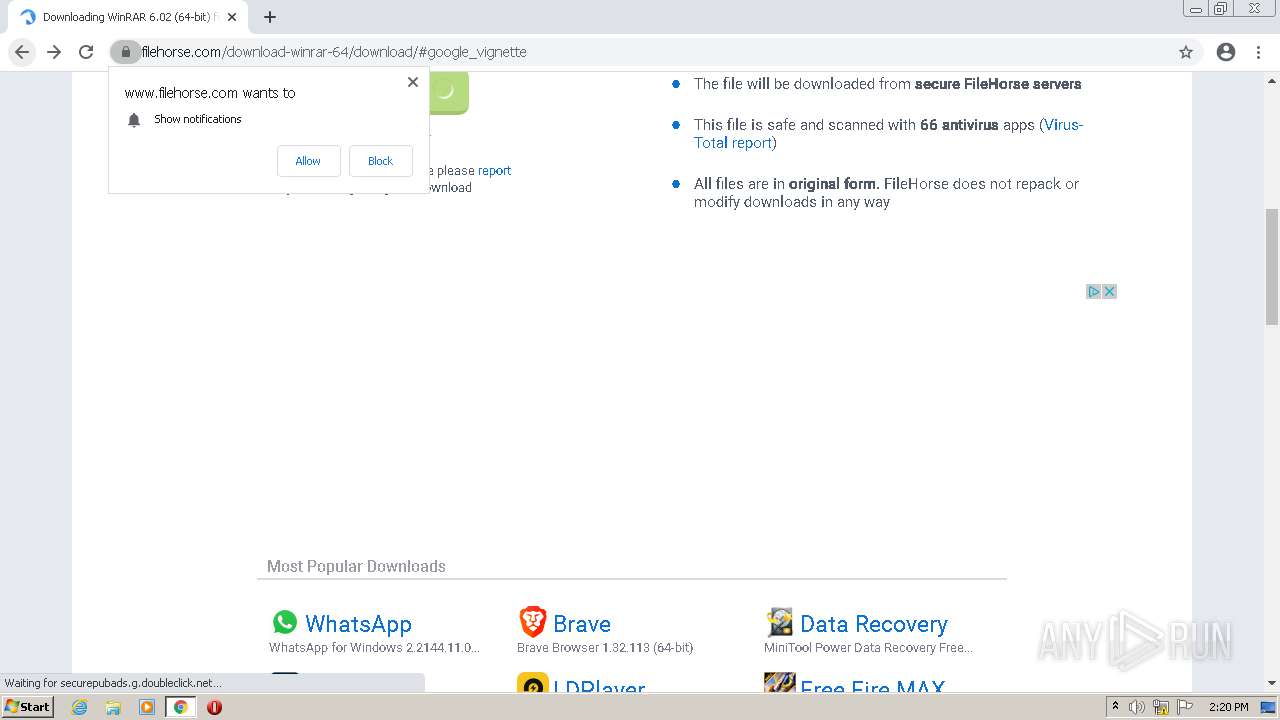
Task: Click 'Brave Browser 1.32.113 (64-bit)' text
Action: 605,648
